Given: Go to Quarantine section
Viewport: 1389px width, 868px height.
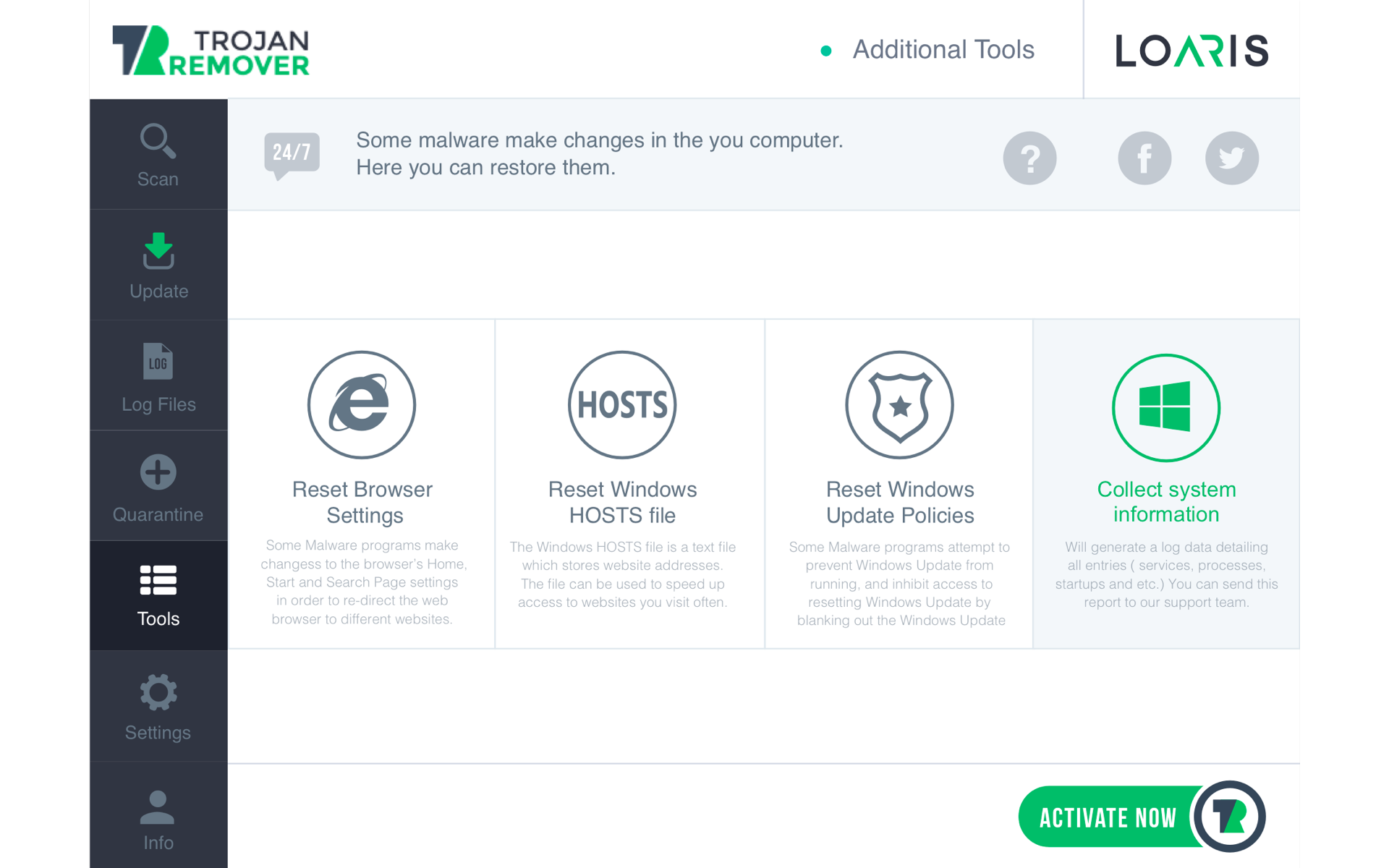Looking at the screenshot, I should click(158, 488).
